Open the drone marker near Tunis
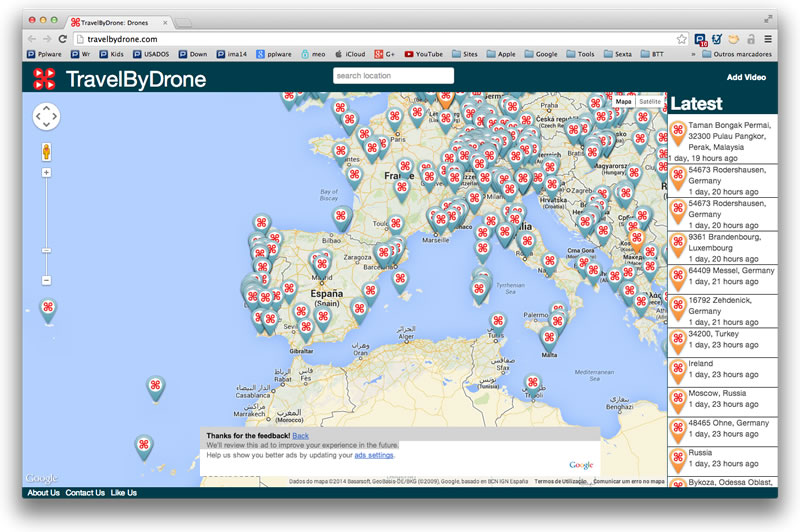800x532 pixels. pyautogui.click(x=498, y=324)
